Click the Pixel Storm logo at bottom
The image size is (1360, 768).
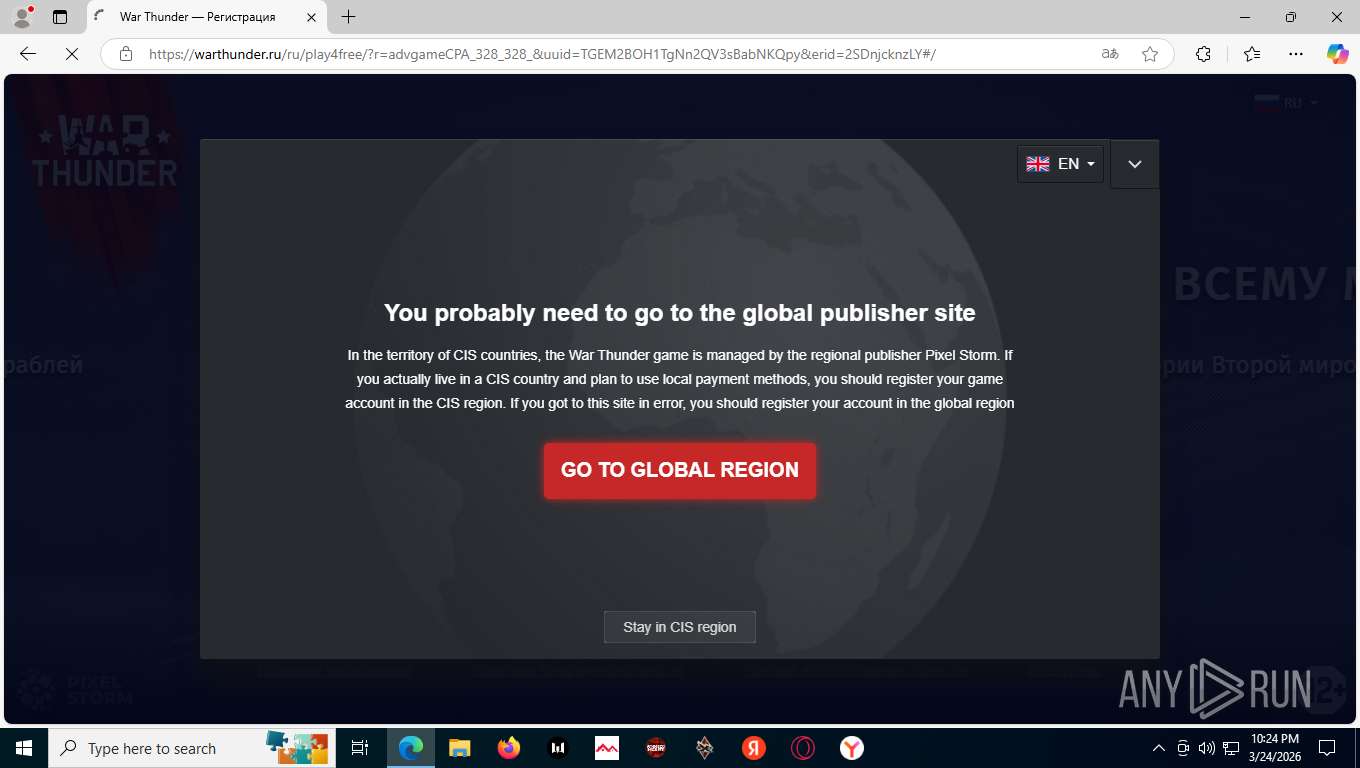(76, 689)
